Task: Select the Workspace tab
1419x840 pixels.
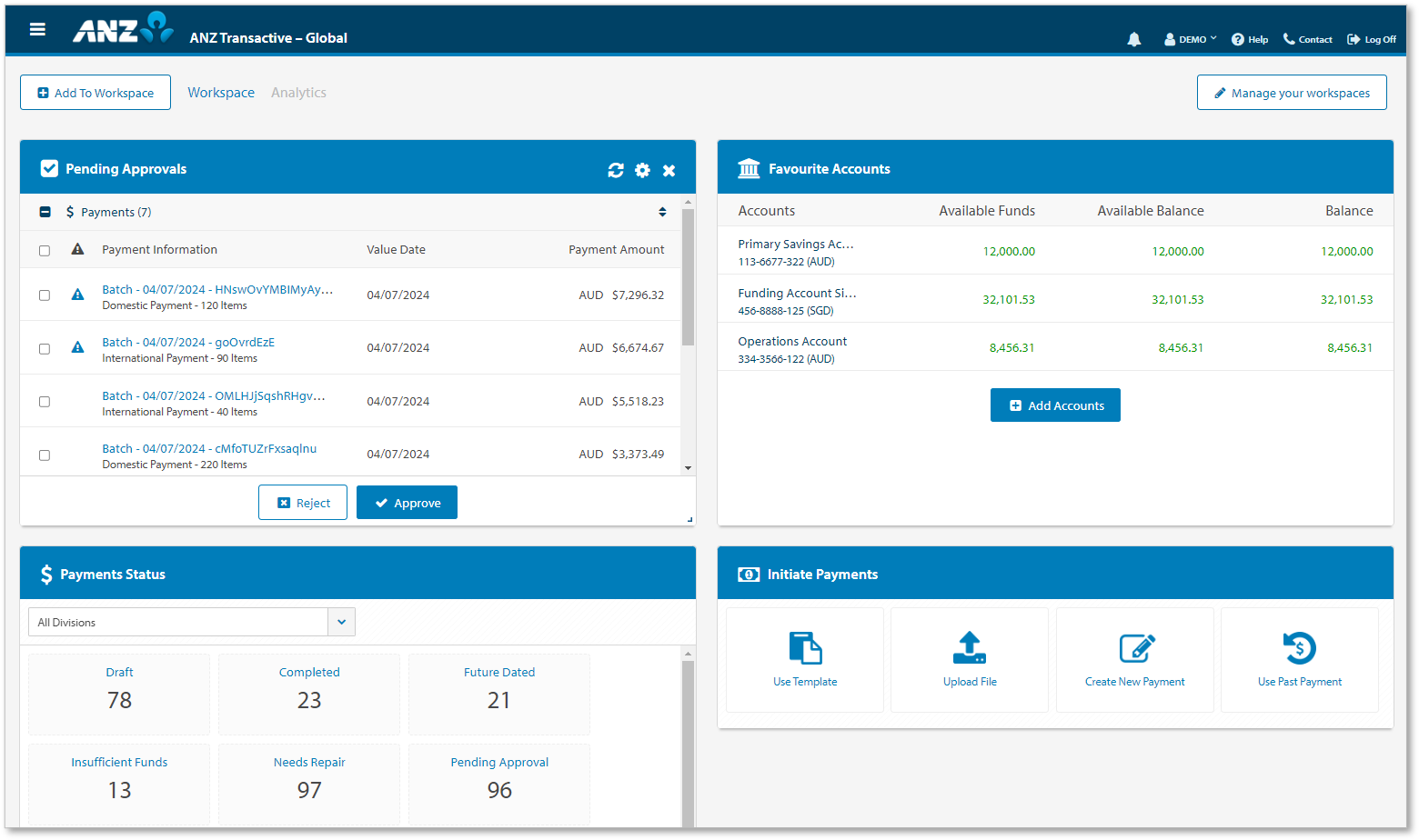Action: 221,93
